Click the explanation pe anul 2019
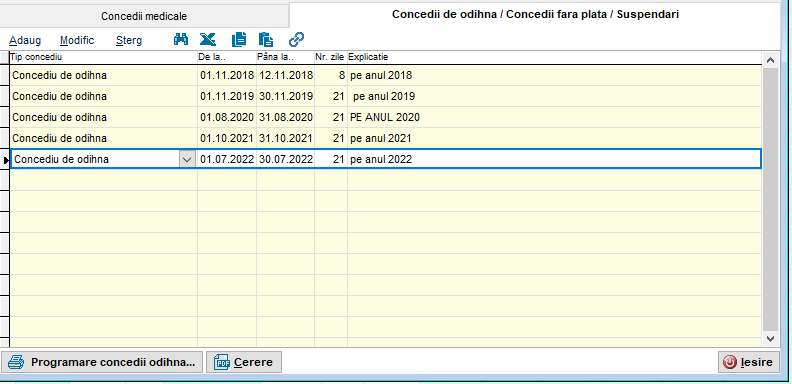This screenshot has width=792, height=384. [384, 97]
